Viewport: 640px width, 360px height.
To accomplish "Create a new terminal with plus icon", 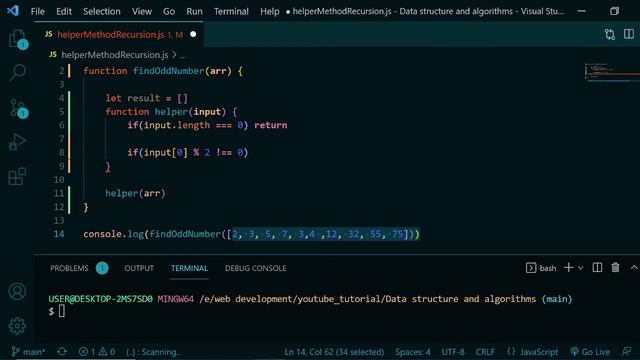I will [568, 267].
